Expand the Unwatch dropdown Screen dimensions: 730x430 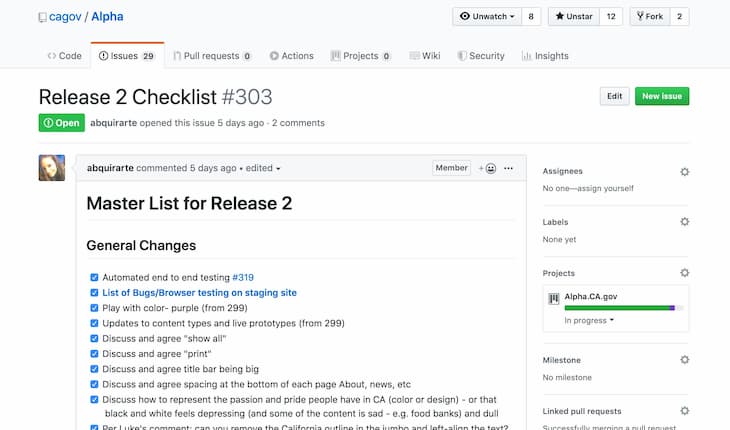487,16
